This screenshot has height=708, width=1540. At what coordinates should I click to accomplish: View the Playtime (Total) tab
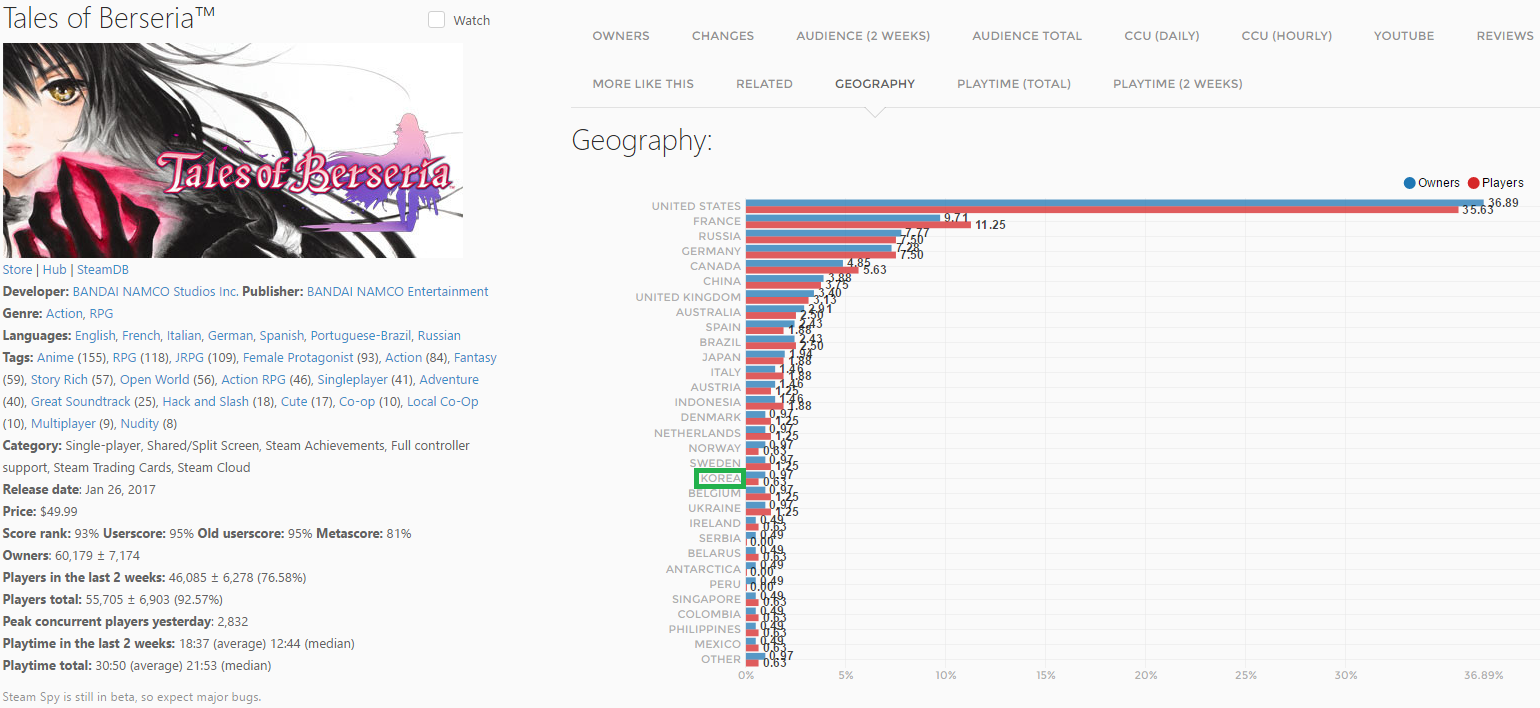point(1014,84)
